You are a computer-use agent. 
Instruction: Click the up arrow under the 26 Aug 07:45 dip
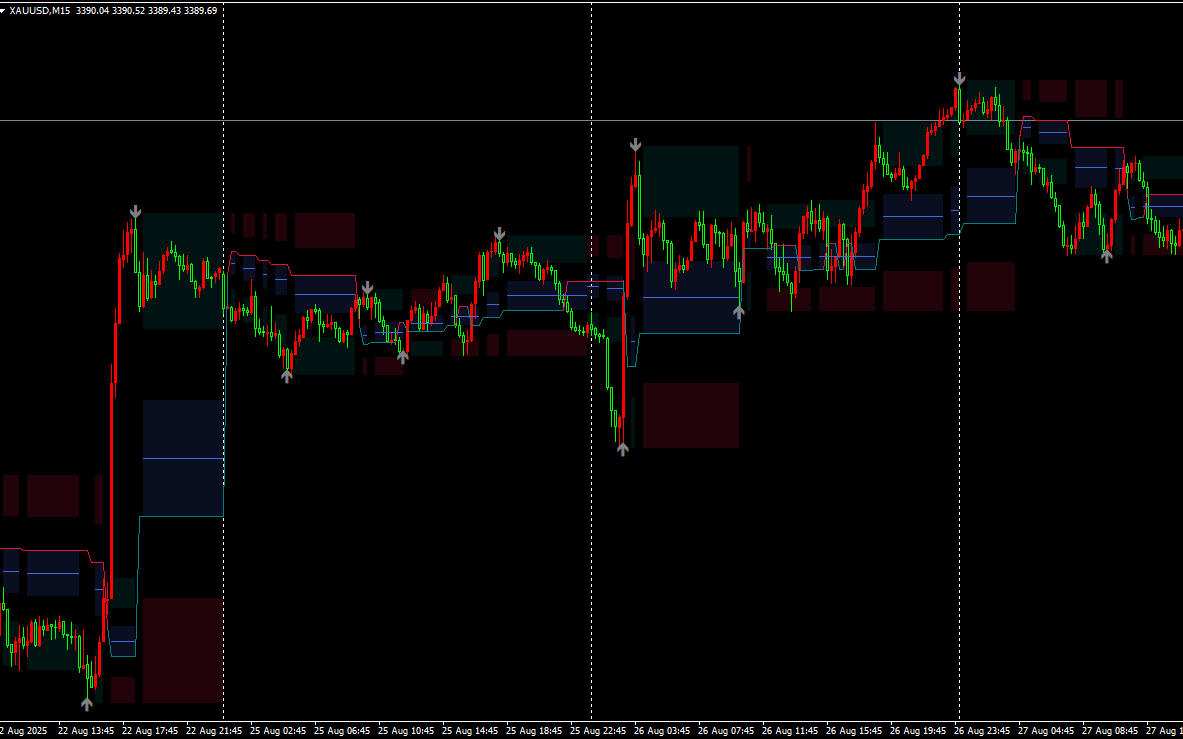tap(739, 312)
